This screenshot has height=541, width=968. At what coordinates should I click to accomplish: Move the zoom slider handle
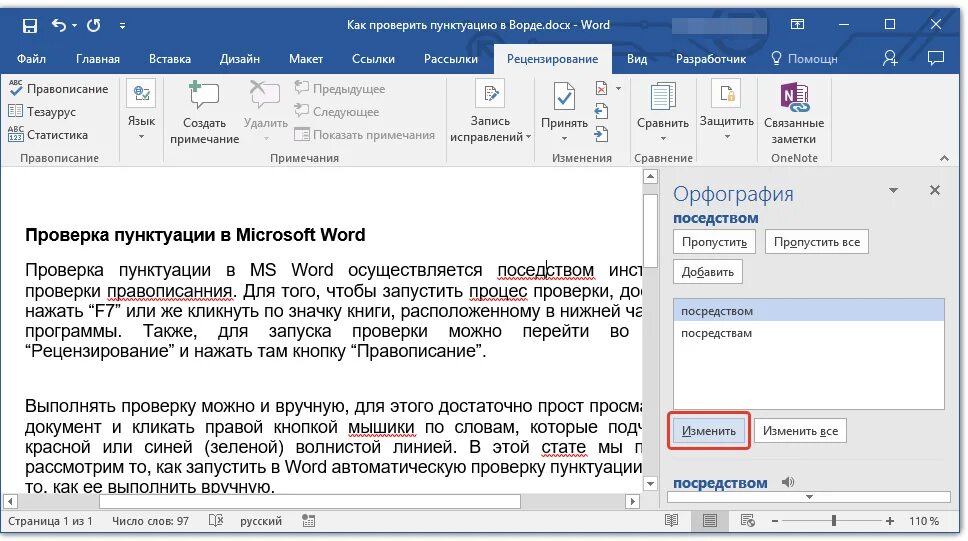click(x=833, y=521)
